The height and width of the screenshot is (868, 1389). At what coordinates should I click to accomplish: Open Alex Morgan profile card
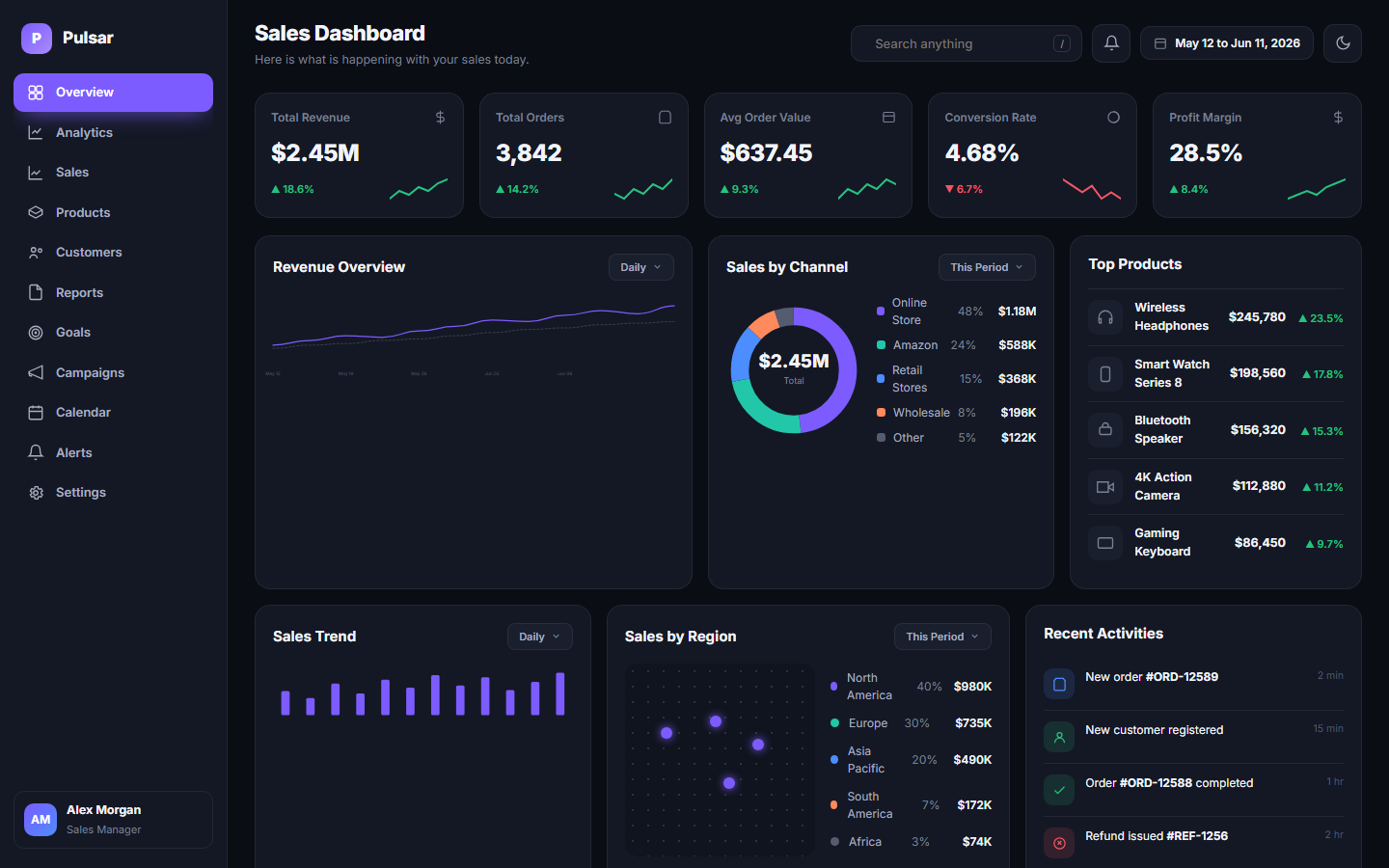[113, 820]
